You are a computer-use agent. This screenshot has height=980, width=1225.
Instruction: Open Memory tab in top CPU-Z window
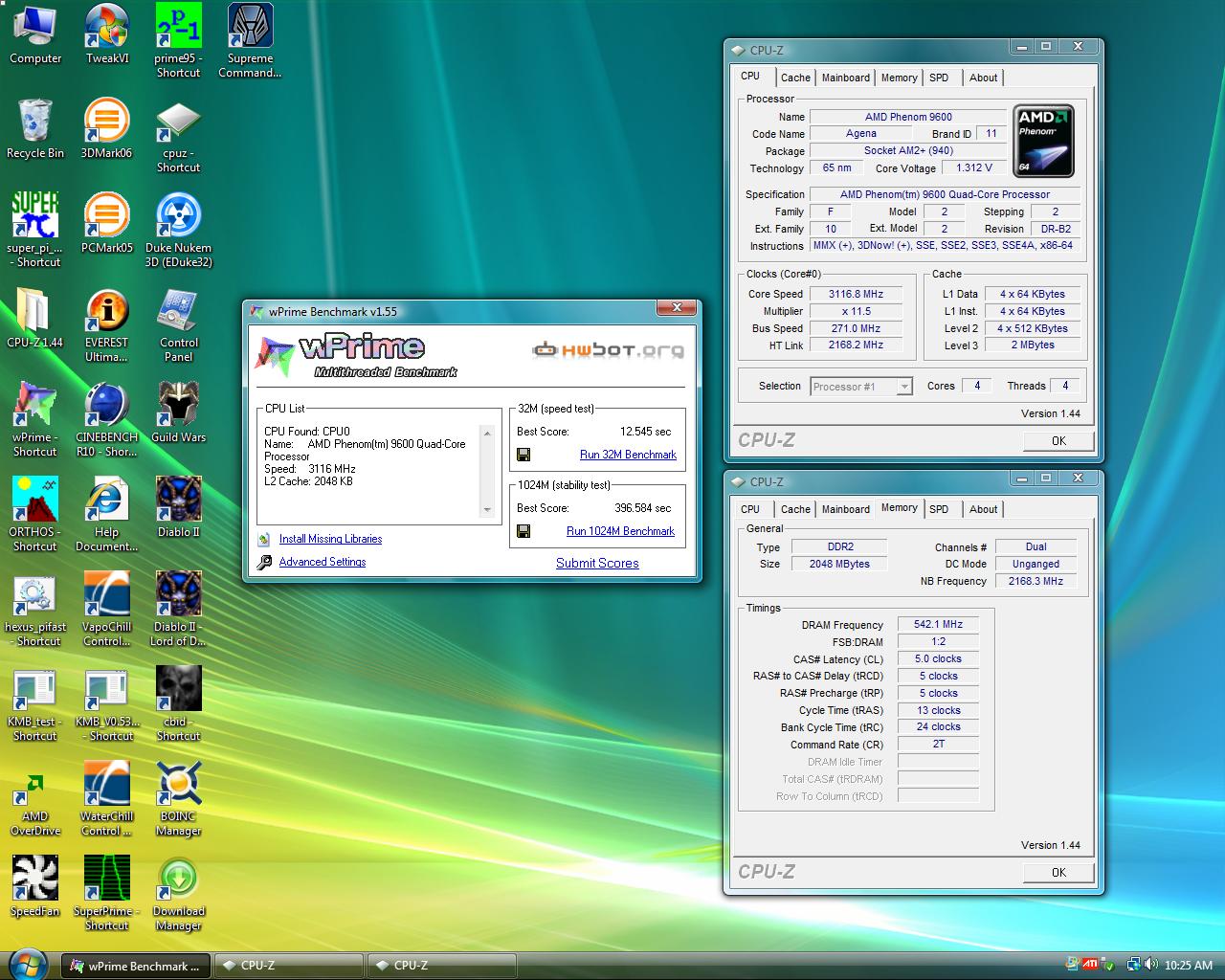pos(899,78)
